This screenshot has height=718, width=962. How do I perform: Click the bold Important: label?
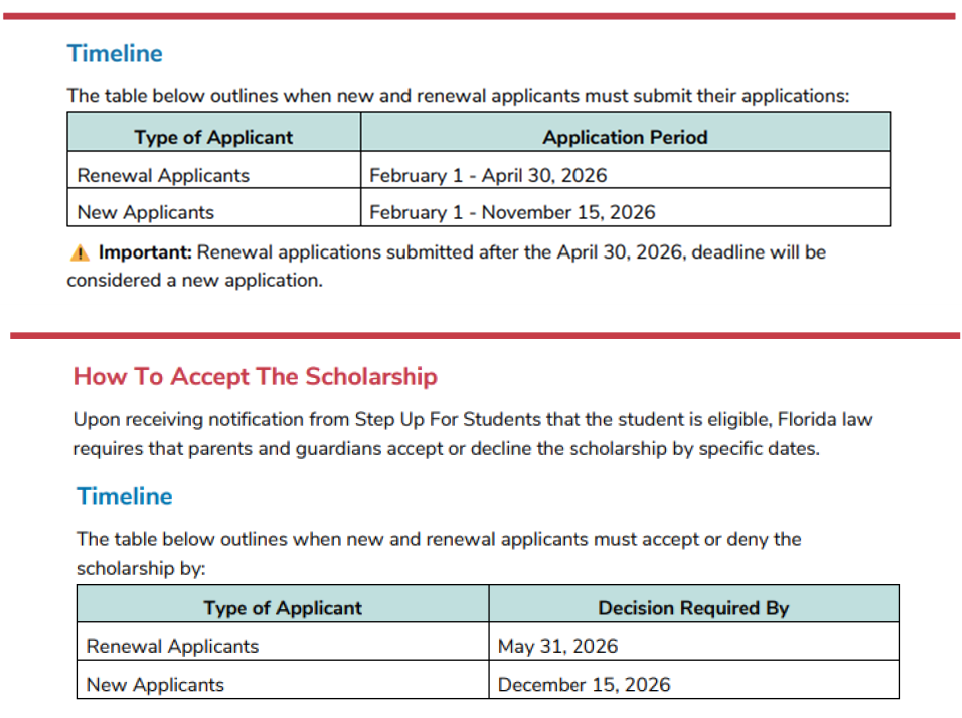(x=145, y=253)
